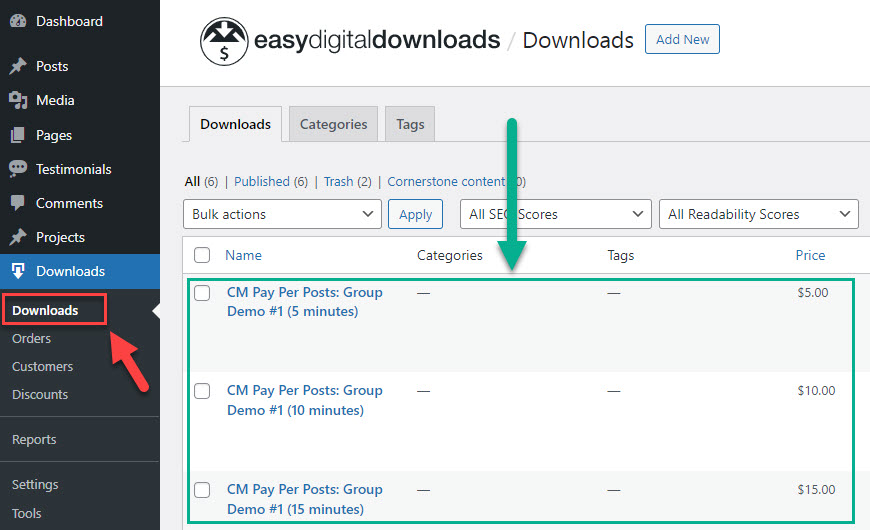Filter by Cornerstone content link
This screenshot has width=870, height=530.
pos(446,181)
